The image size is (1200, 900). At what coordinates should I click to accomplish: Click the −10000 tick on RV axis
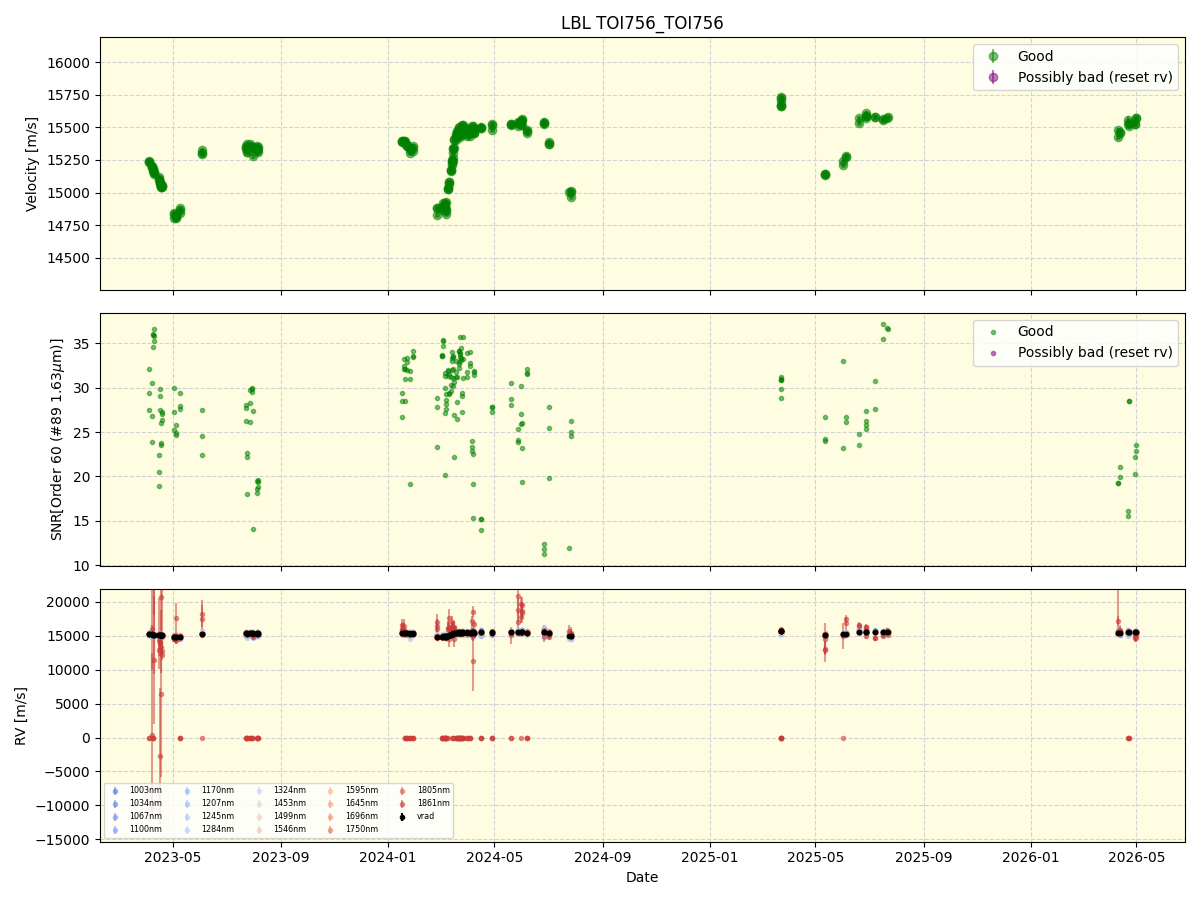(x=65, y=806)
